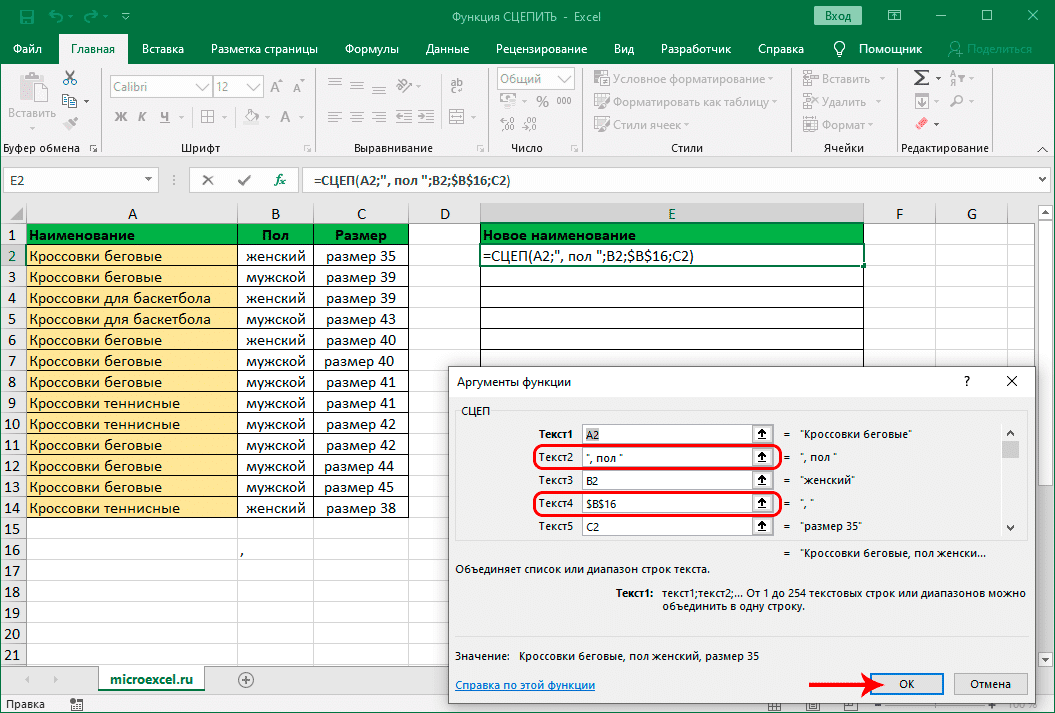Switch to the Формулы ribbon tab
Screen dimensions: 1055x713
(371, 48)
